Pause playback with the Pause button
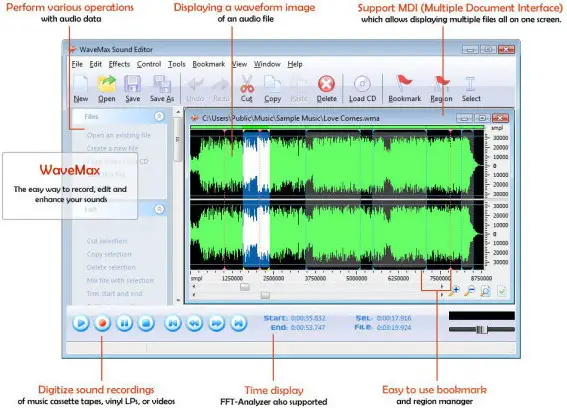The height and width of the screenshot is (408, 567). tap(124, 323)
